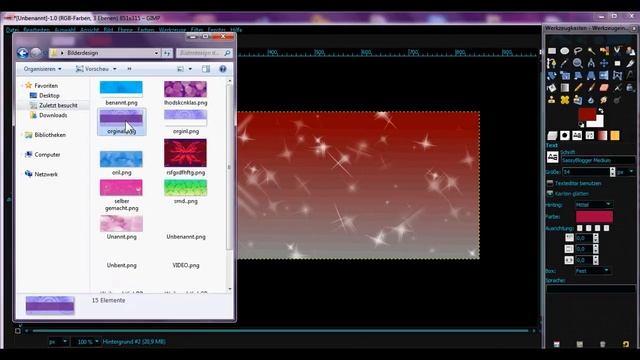
Task: Select the Free Select lasso tool
Action: (x=578, y=51)
